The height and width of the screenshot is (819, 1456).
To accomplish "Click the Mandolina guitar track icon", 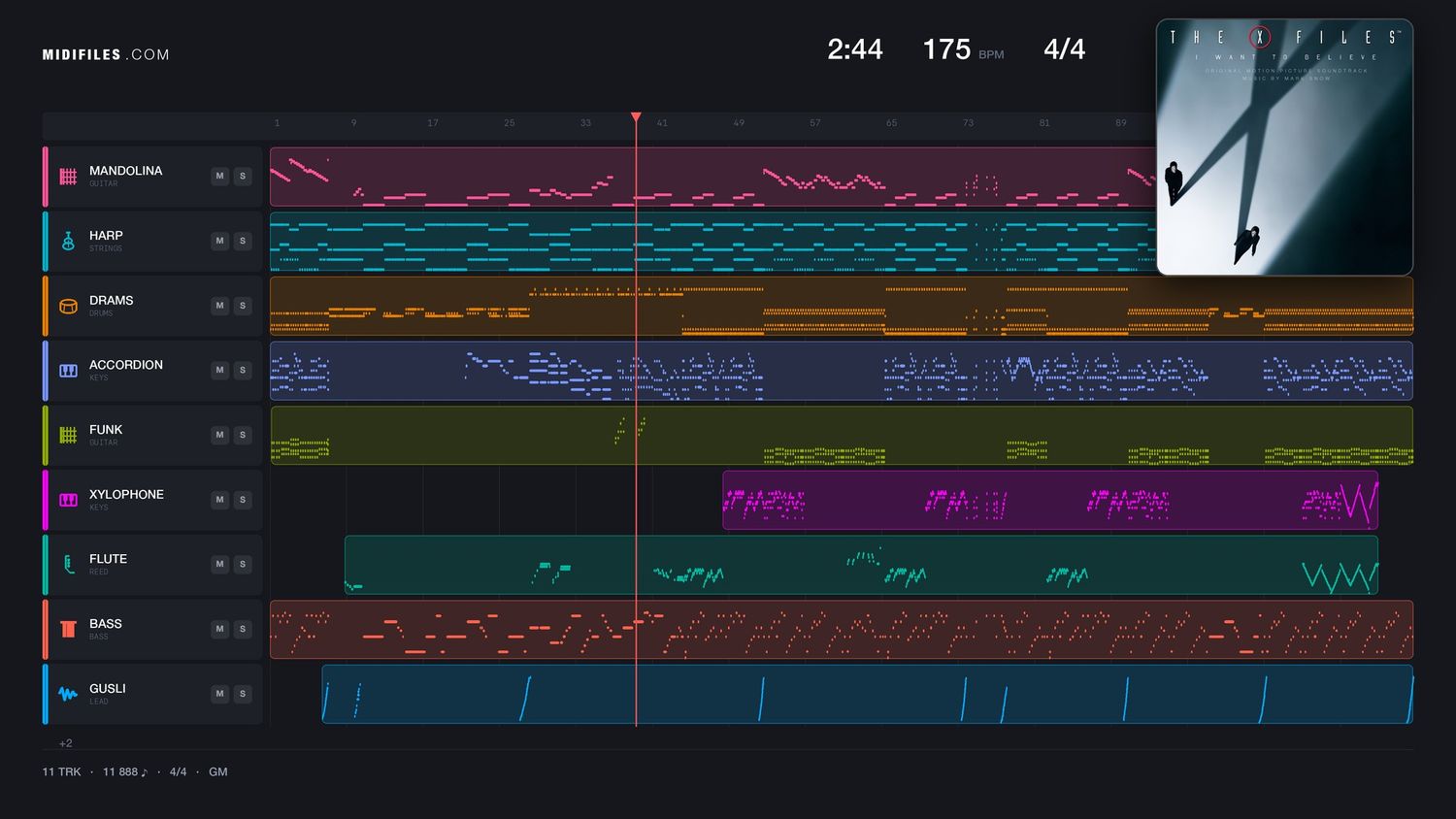I will 68,177.
